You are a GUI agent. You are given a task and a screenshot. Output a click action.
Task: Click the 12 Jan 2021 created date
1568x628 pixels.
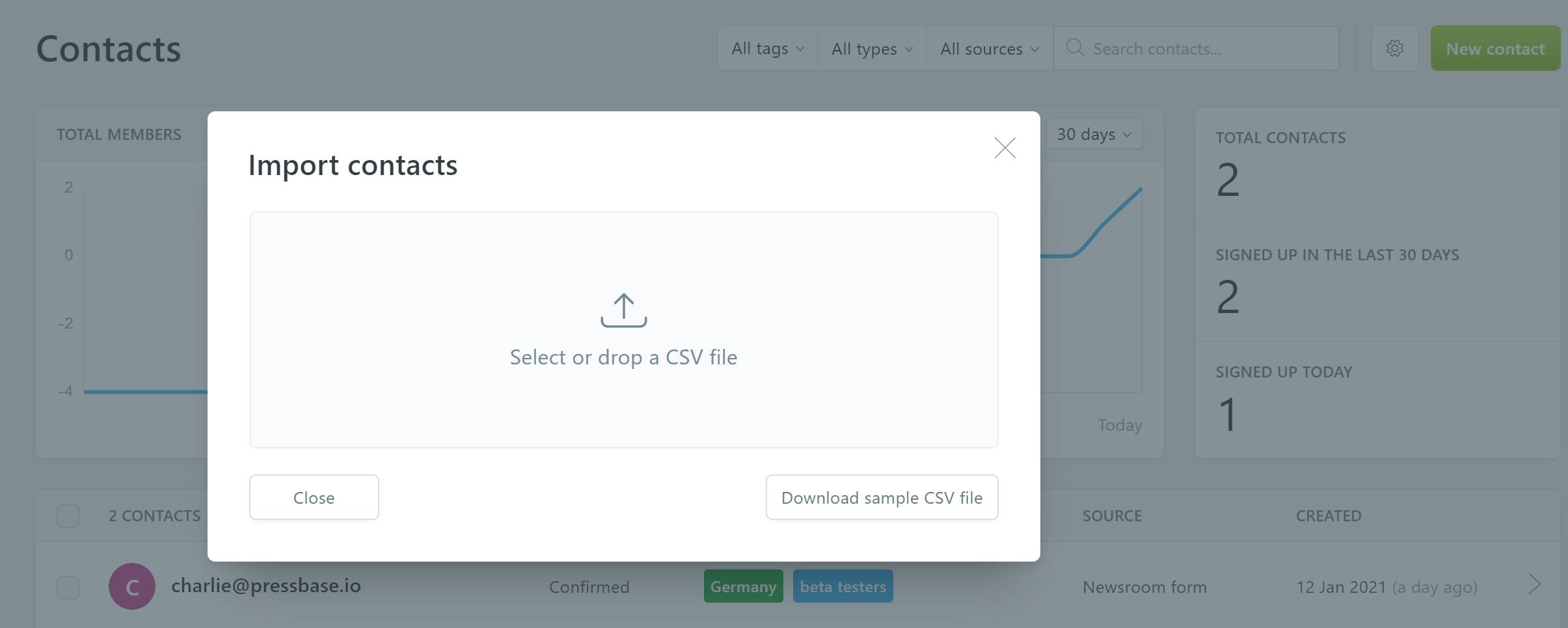[1341, 587]
